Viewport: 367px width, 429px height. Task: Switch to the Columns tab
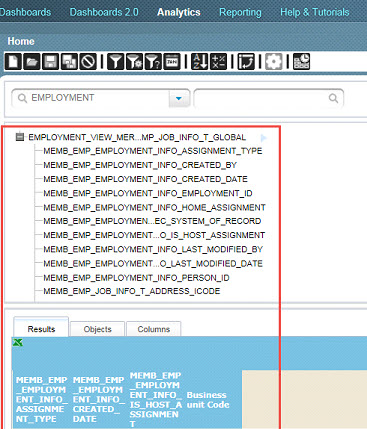point(154,329)
